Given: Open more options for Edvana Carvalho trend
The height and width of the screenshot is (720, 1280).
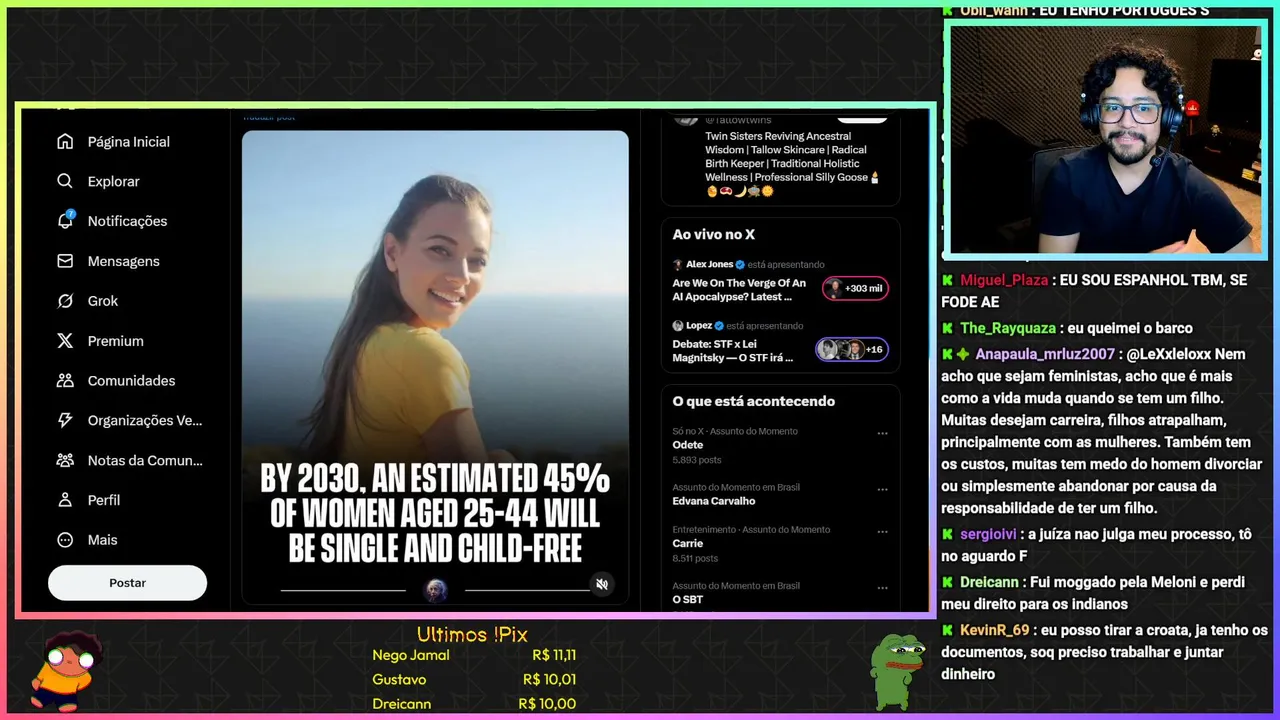Looking at the screenshot, I should tap(882, 489).
